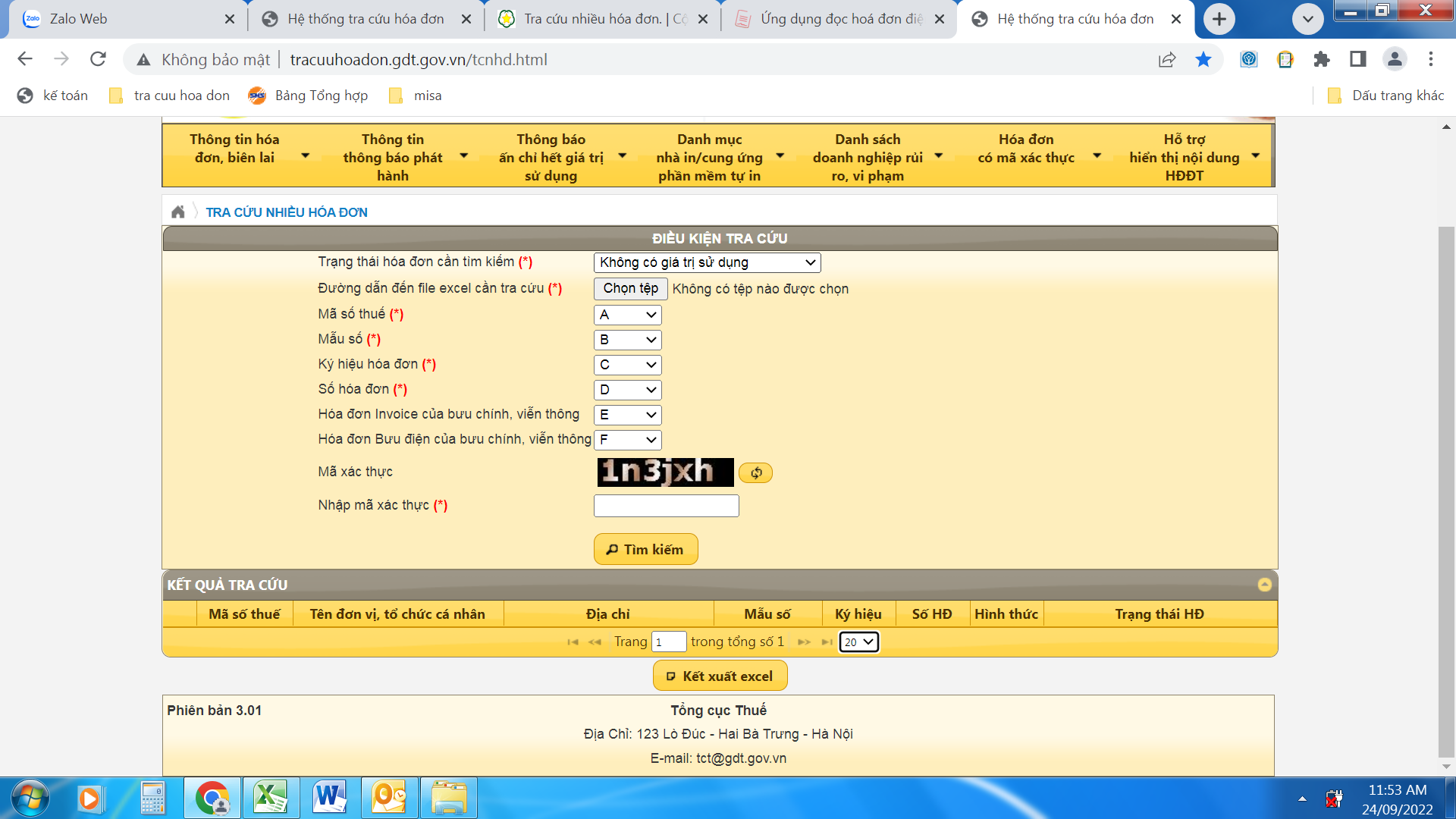Collapse the Kết quả tra cứu panel
1456x819 pixels.
tap(1264, 585)
